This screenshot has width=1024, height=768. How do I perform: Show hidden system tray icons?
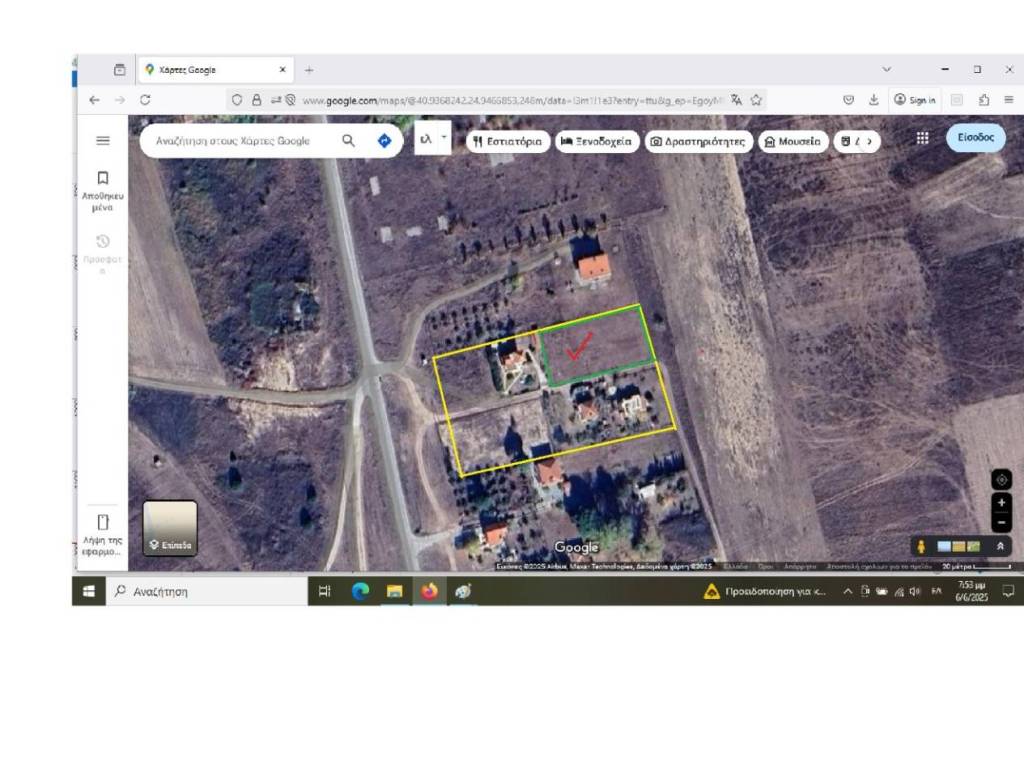point(848,592)
